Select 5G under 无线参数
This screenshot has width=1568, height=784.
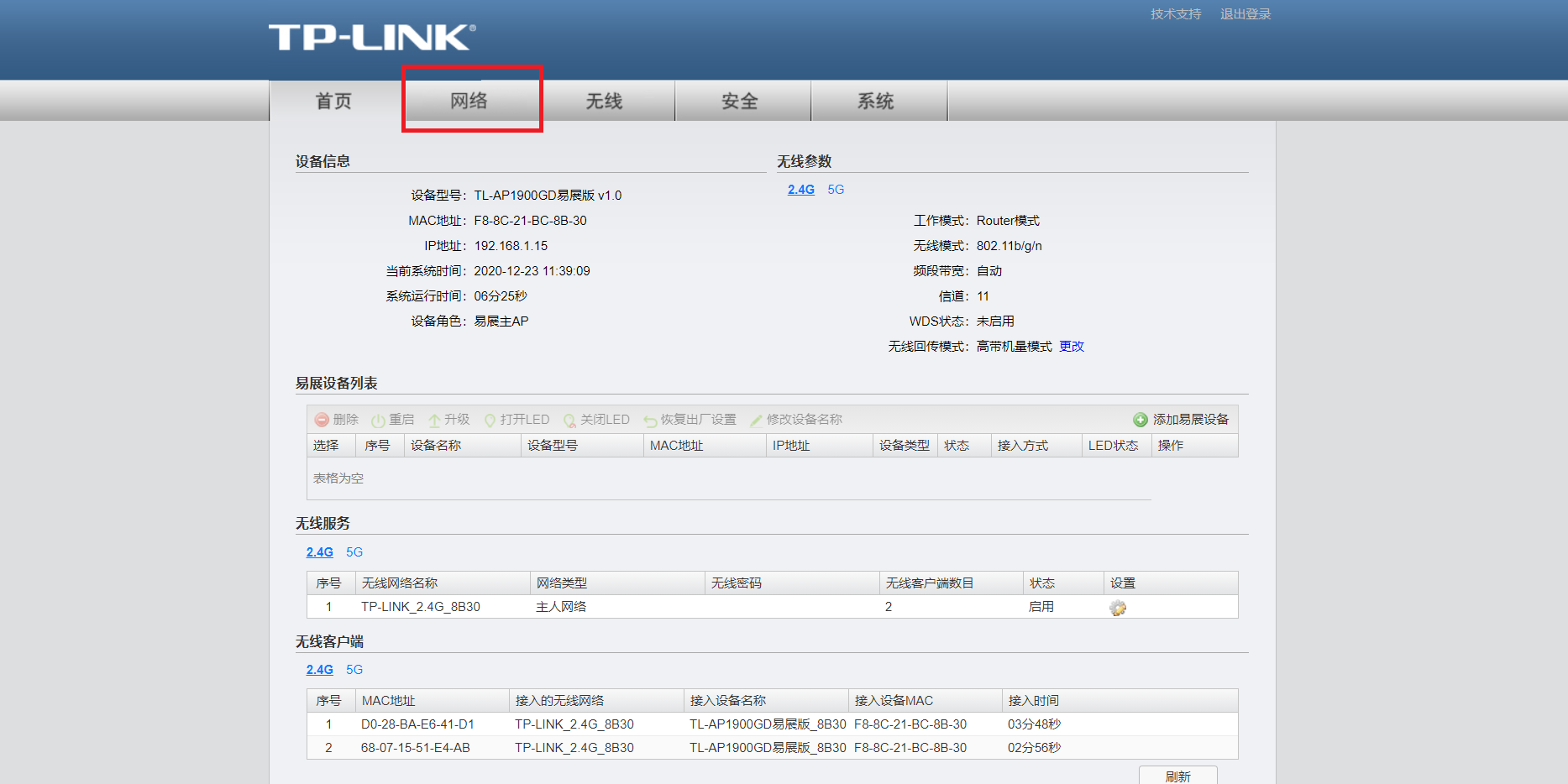click(834, 190)
